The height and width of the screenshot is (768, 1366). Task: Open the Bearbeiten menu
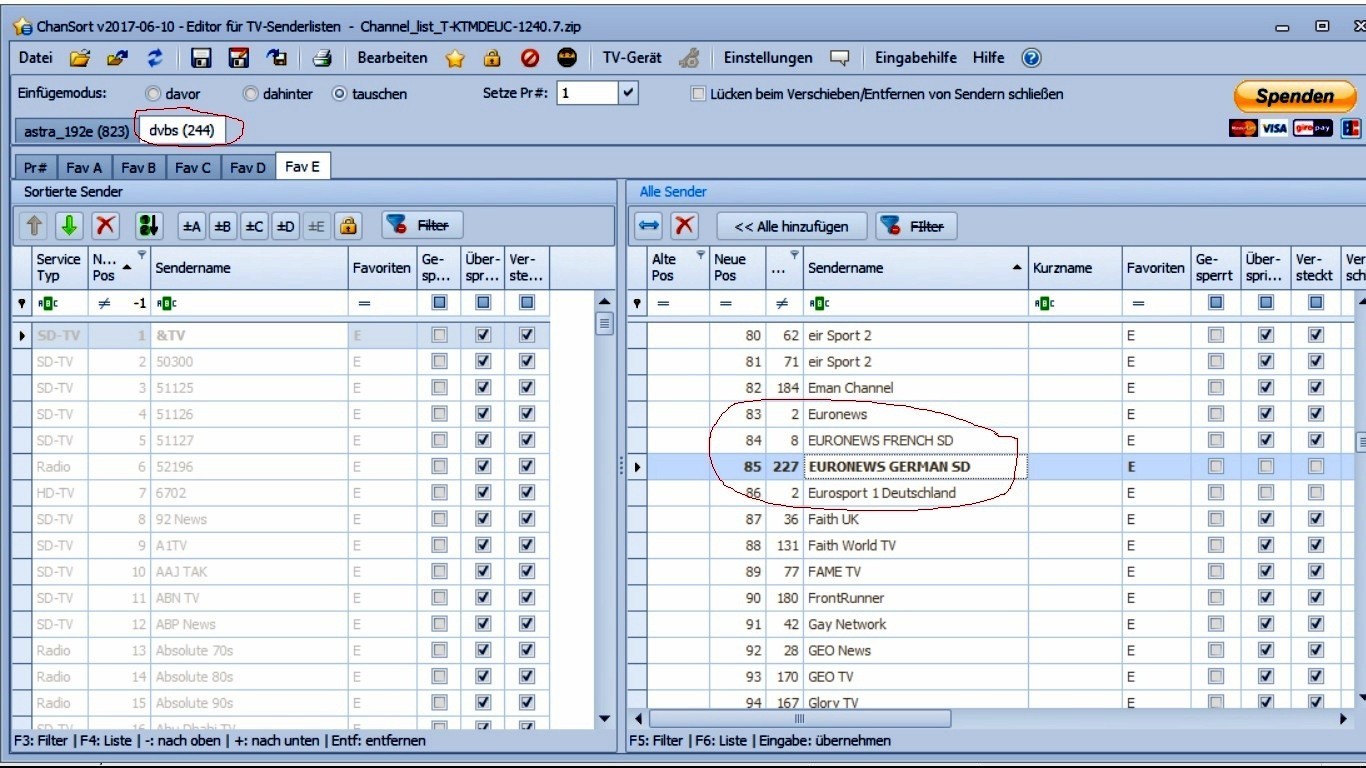coord(393,58)
